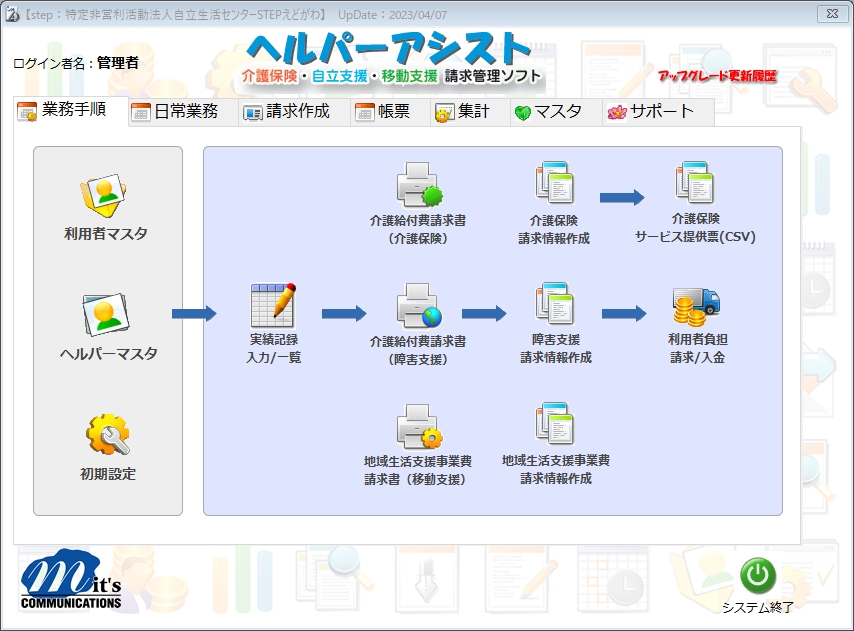Screen dimensions: 854x631
Task: Click the 実績記録 入力/一覧 label
Action: pos(274,348)
